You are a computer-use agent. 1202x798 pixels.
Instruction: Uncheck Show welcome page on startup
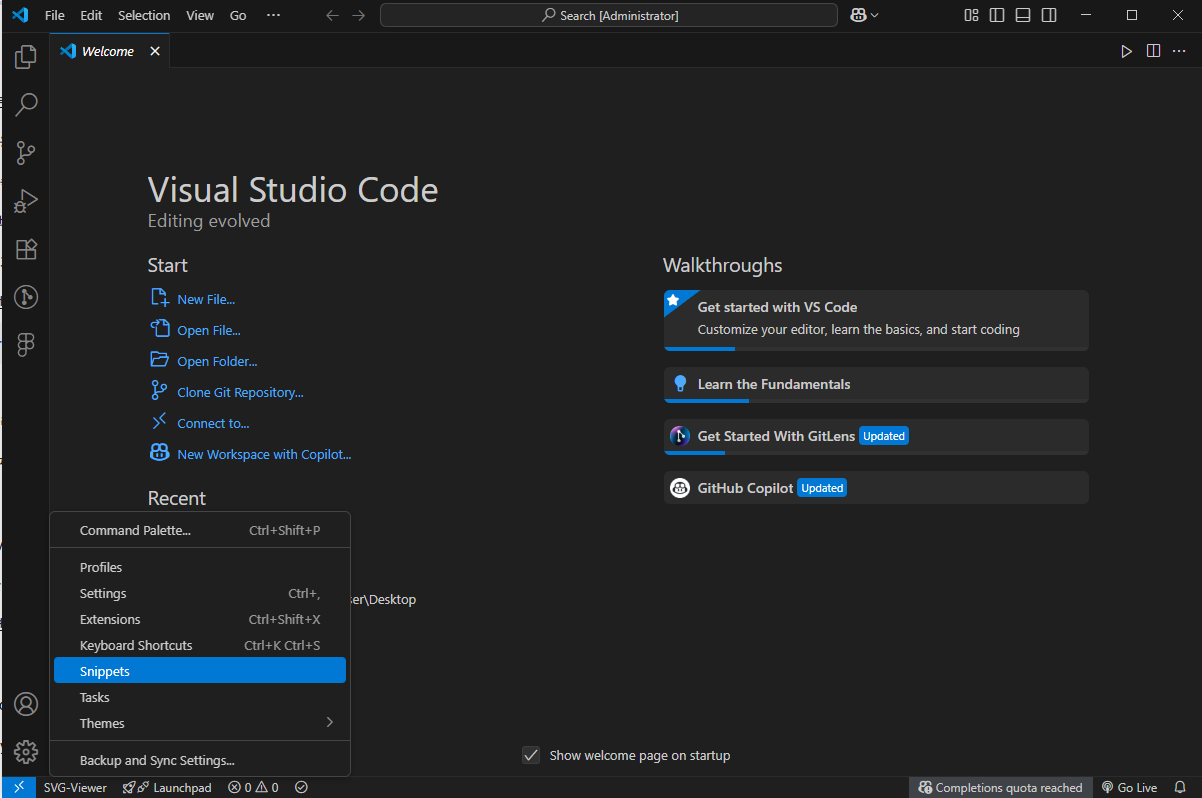coord(531,755)
